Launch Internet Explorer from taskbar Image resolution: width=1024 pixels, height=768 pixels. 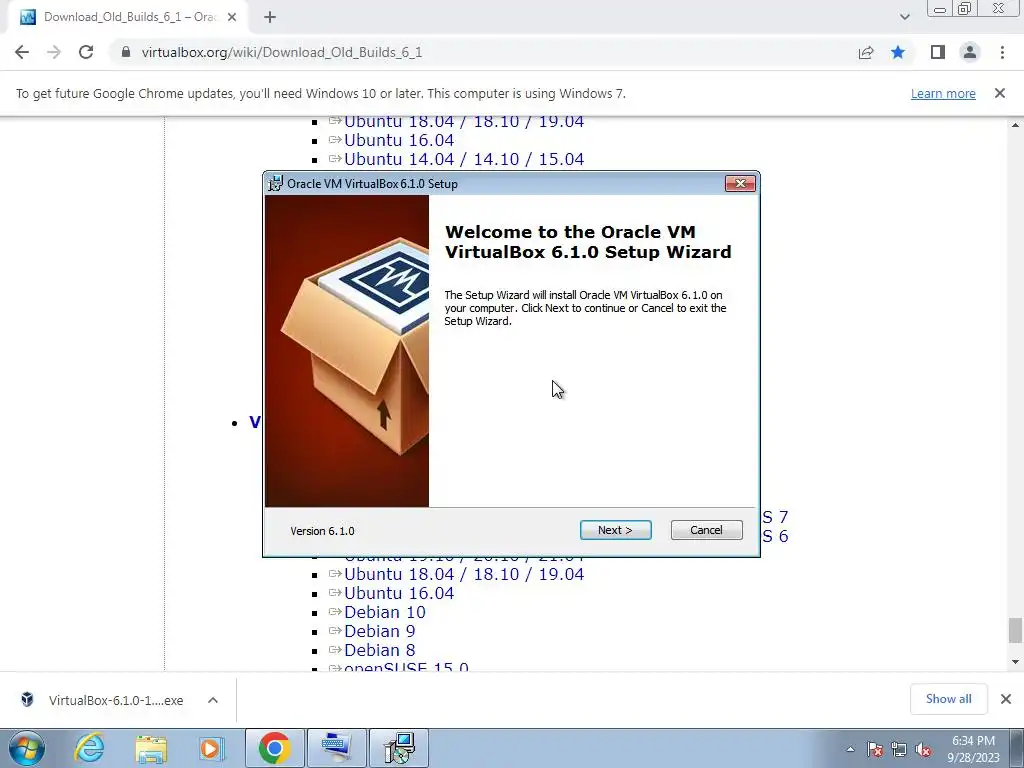click(89, 748)
